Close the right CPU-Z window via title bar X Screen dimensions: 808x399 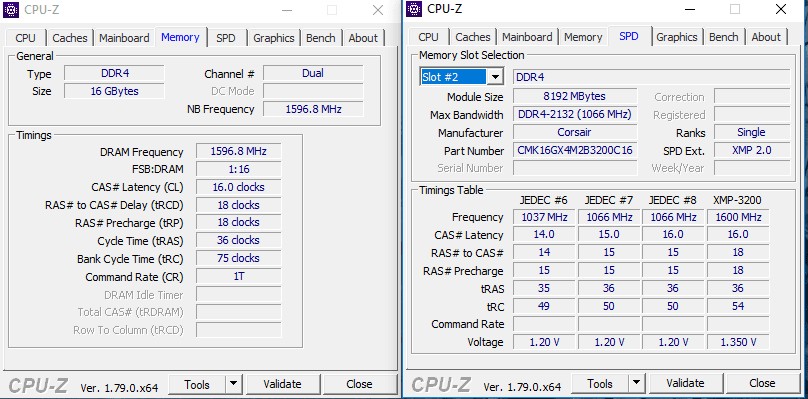[x=781, y=9]
